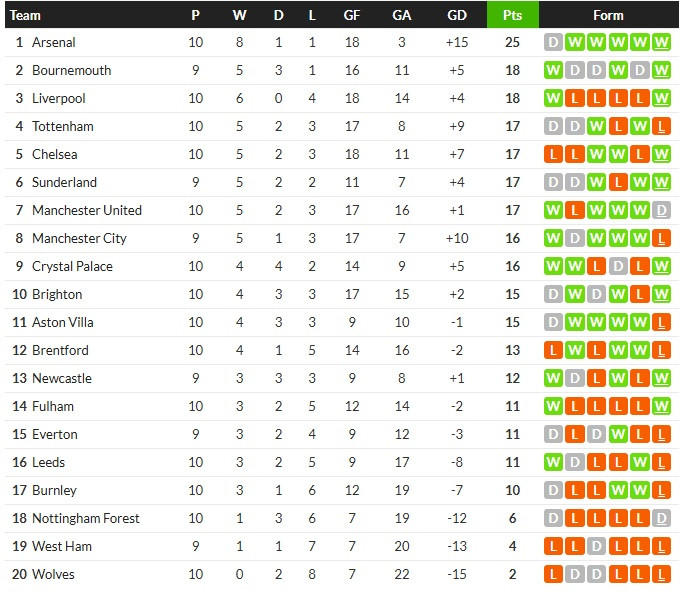Open the Bournemouth team link
The image size is (691, 596).
click(x=71, y=71)
